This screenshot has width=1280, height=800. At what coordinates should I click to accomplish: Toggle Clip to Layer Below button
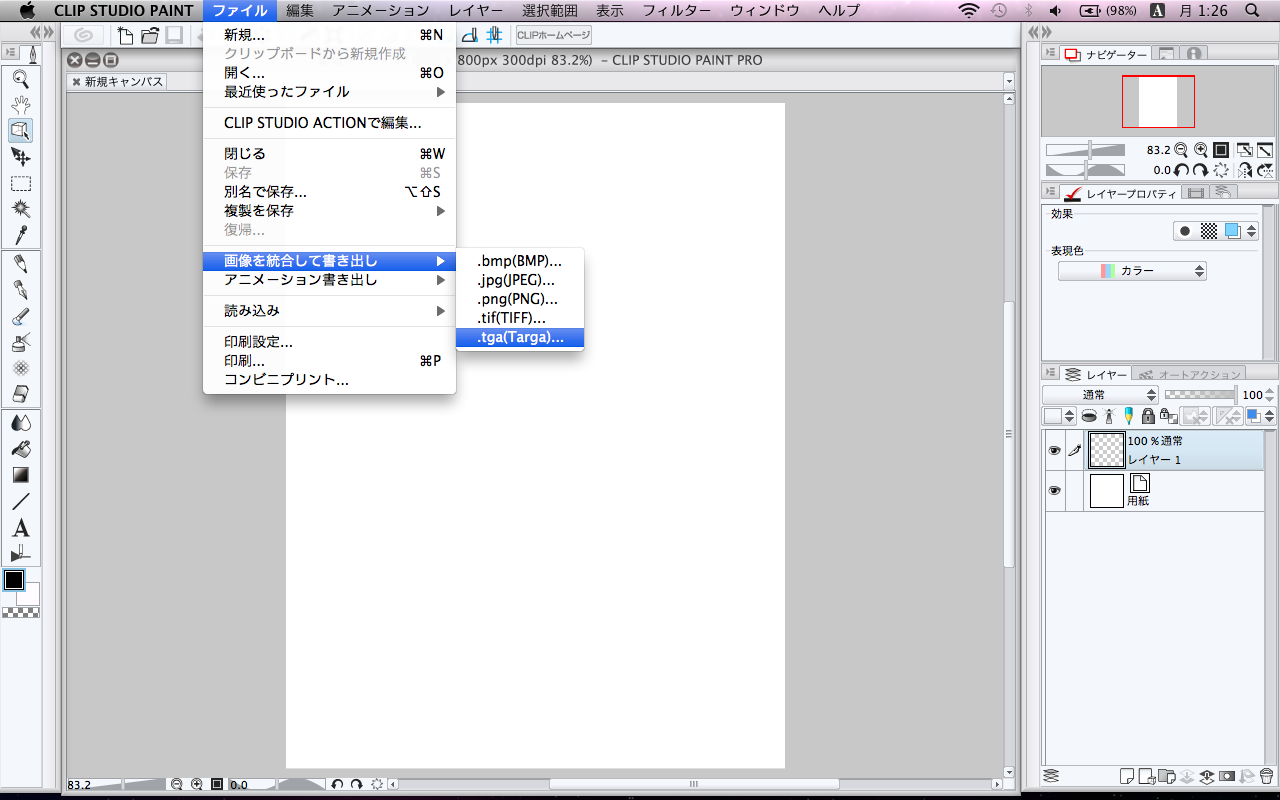click(x=1089, y=416)
